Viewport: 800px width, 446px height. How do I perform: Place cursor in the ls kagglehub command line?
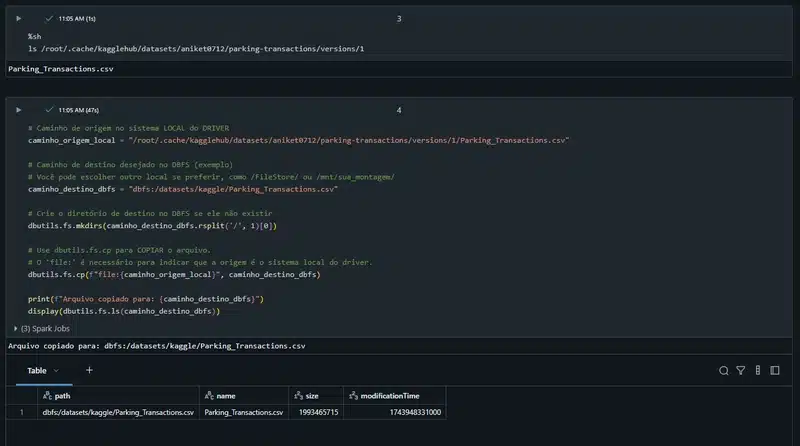click(x=196, y=48)
